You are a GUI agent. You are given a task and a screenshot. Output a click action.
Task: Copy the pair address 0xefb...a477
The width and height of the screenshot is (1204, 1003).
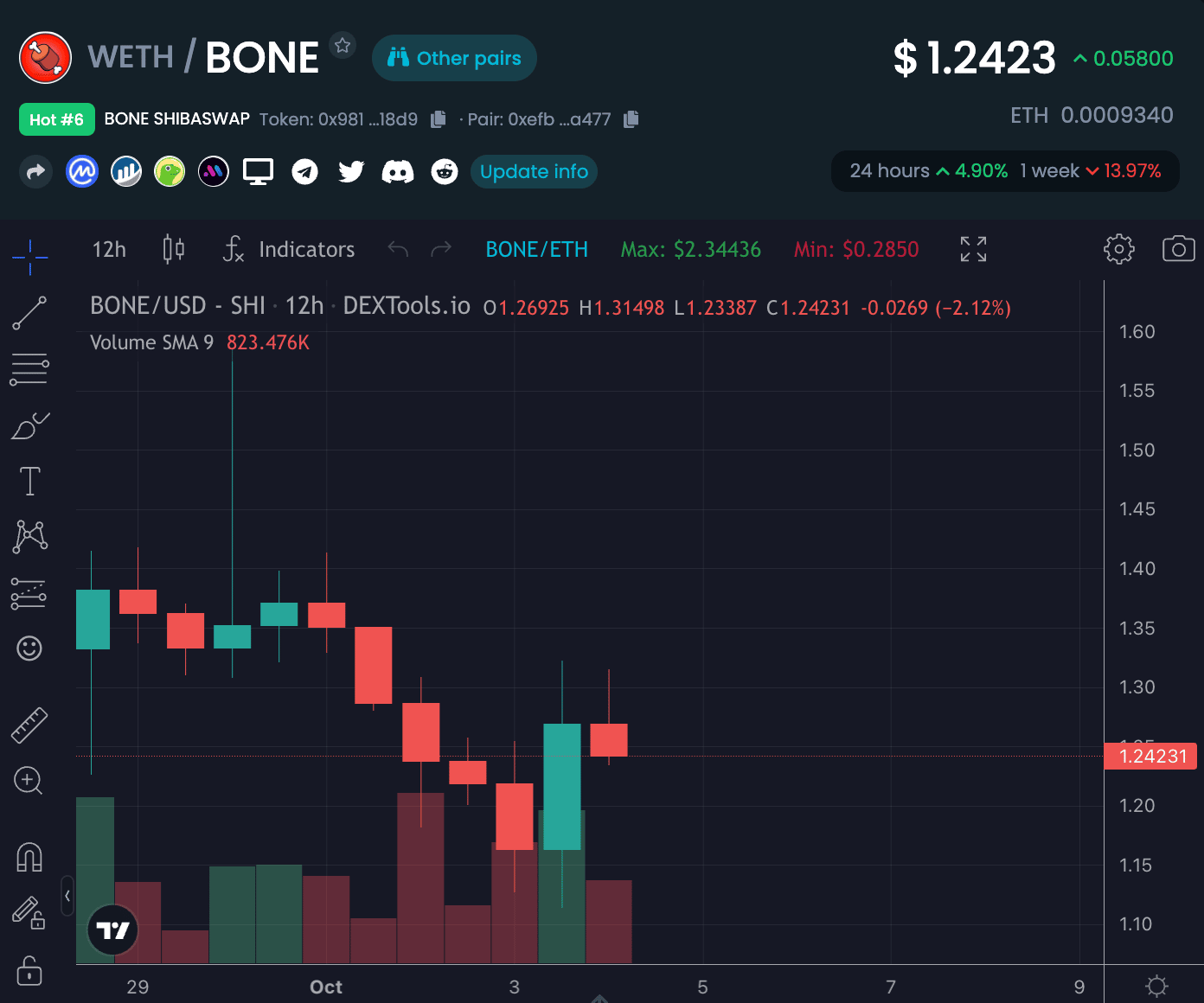click(x=631, y=119)
